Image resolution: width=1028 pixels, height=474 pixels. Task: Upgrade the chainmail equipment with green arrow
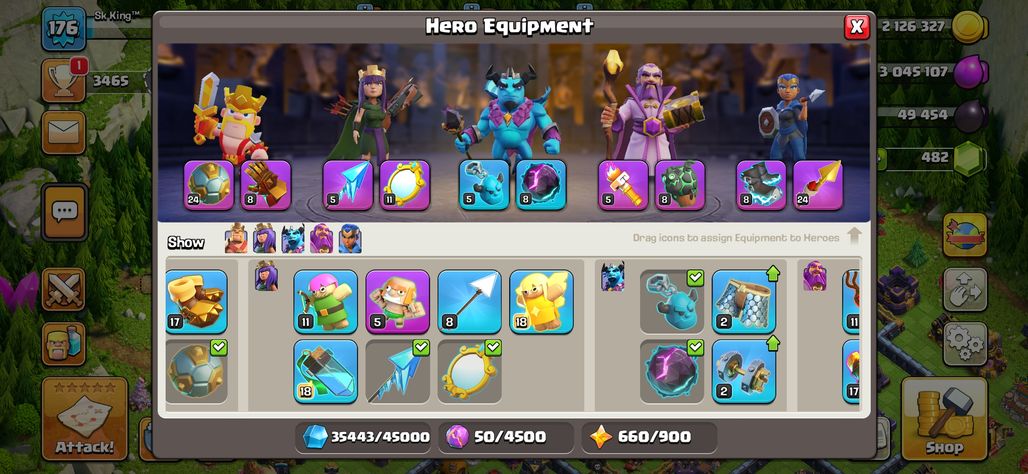pos(744,302)
